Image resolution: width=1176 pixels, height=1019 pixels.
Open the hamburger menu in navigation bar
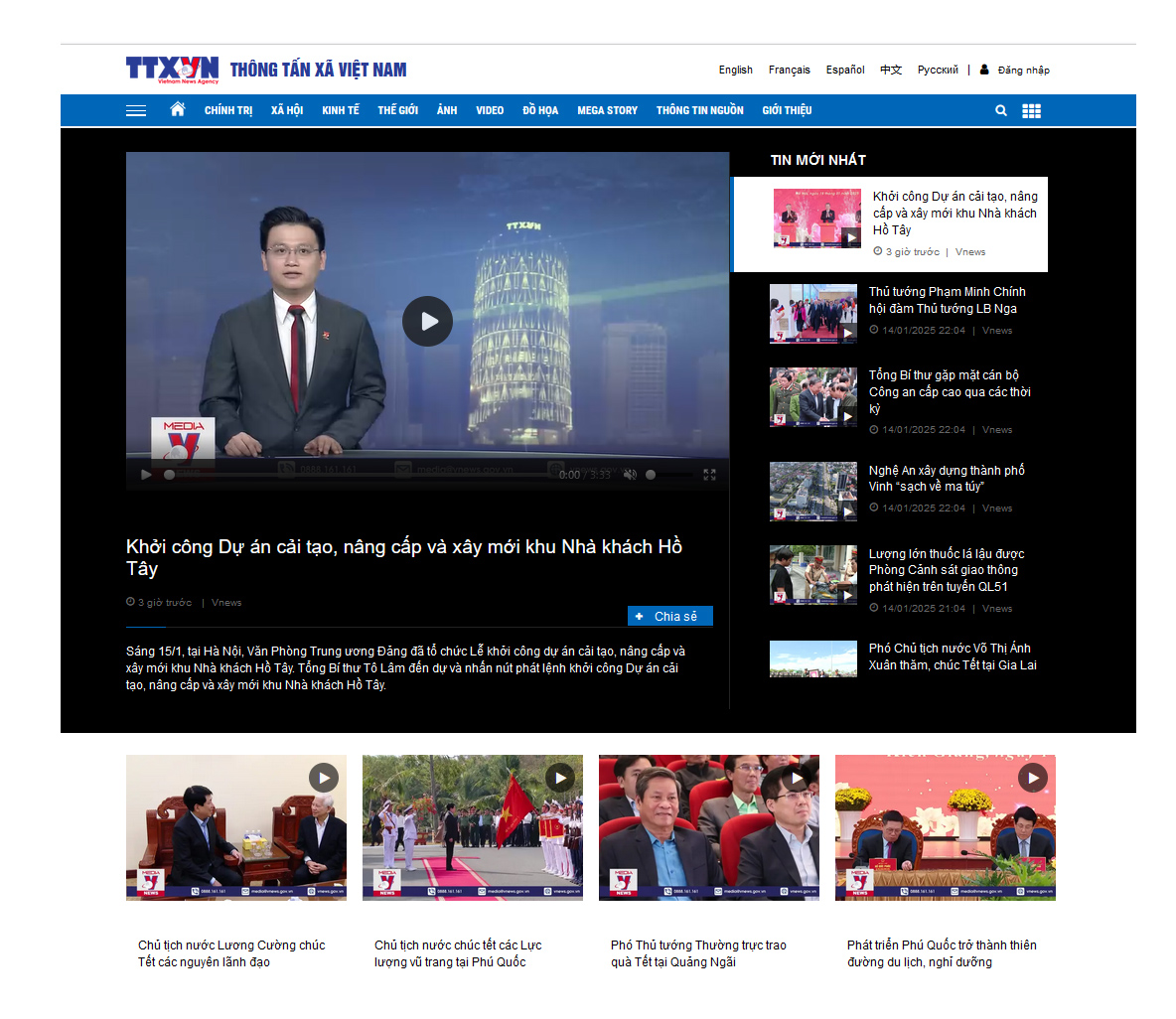pos(136,110)
